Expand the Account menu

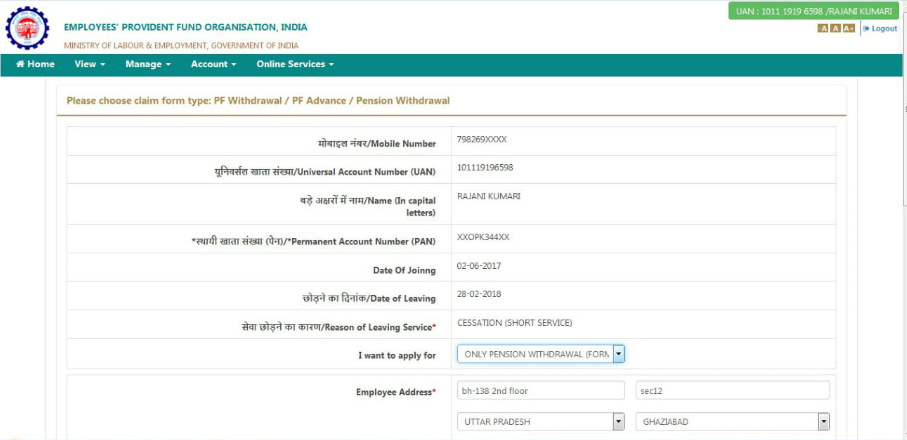213,64
